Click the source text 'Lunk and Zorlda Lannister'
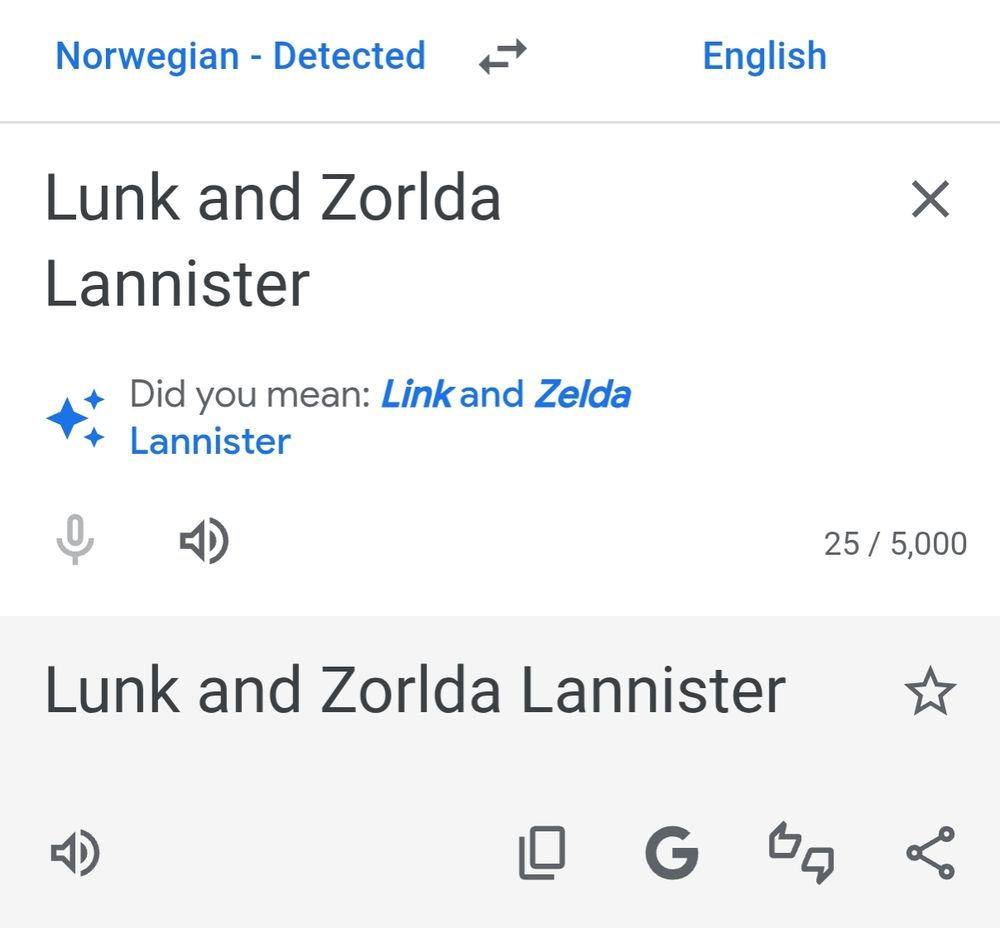 coord(273,240)
